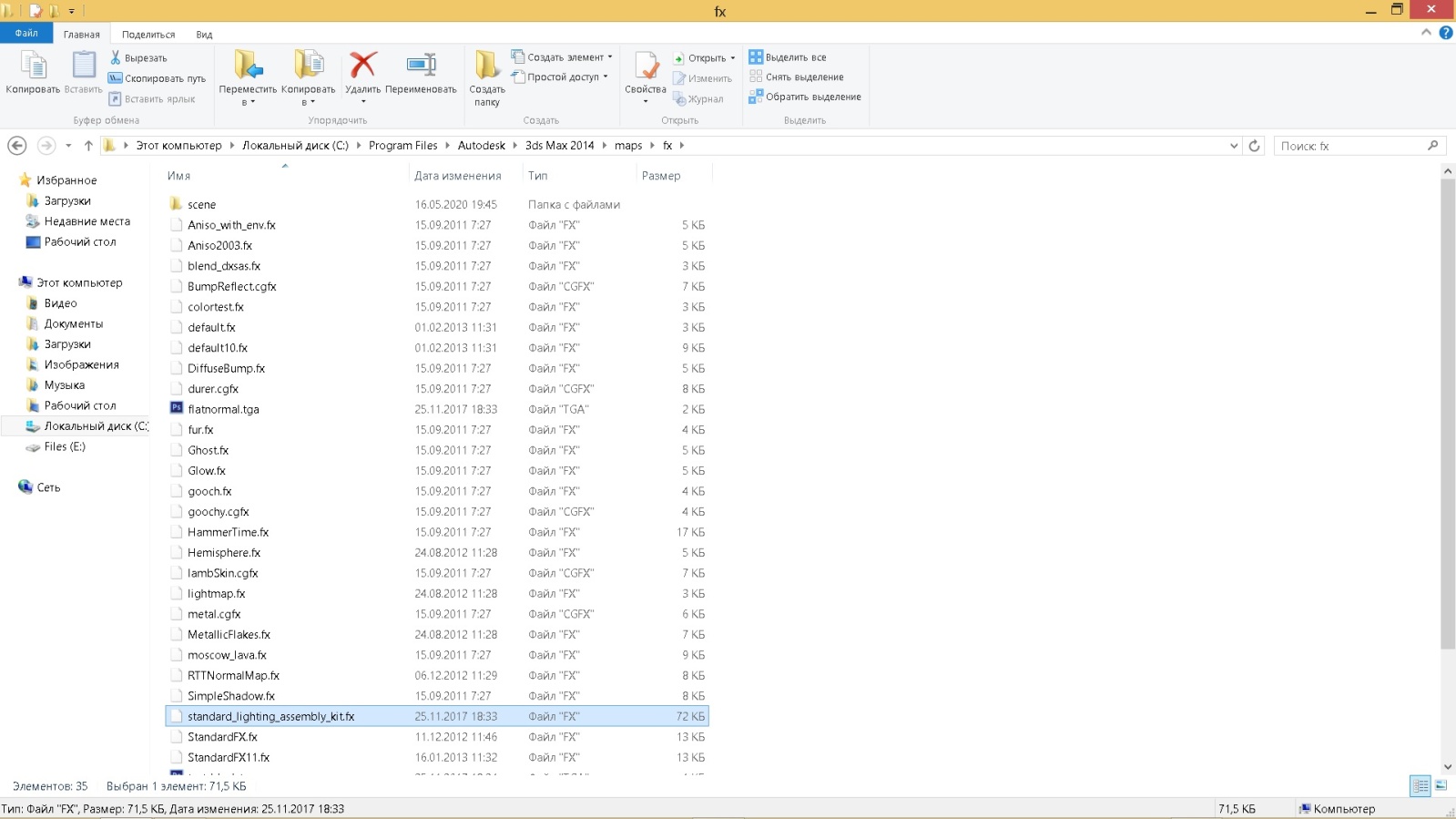Open Properties (Свойства) in the ribbon
1456x819 pixels.
[x=645, y=67]
